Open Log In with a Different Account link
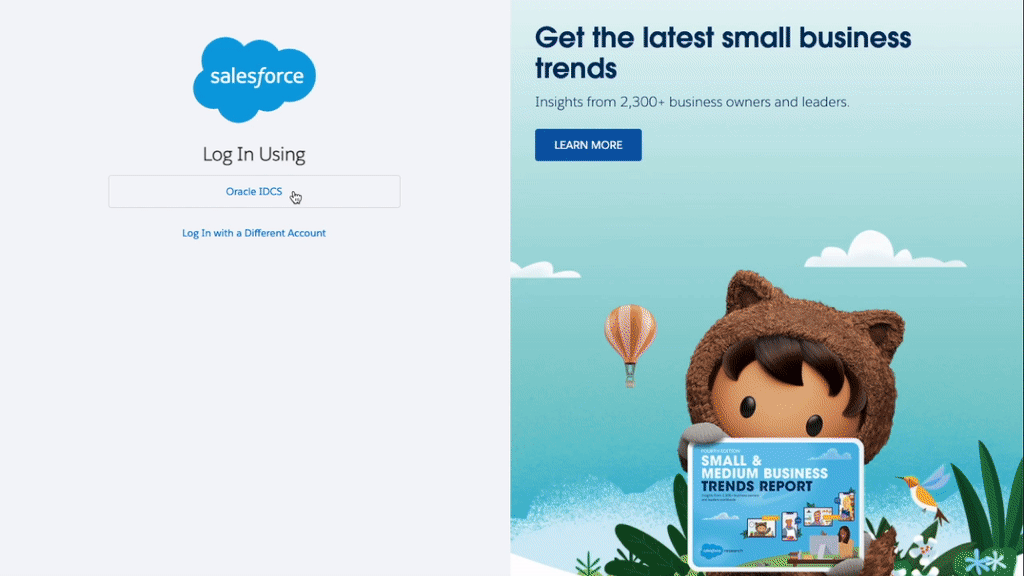 click(254, 233)
